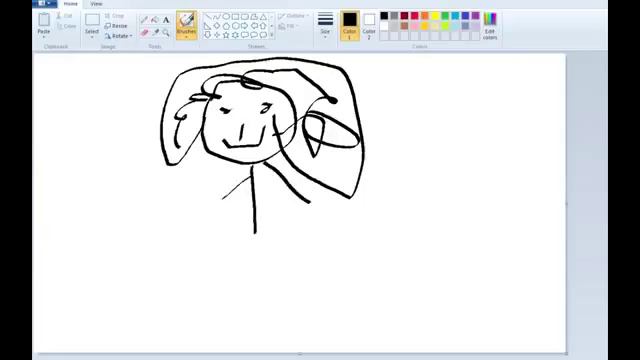Click the Select rectangle icon

92,20
